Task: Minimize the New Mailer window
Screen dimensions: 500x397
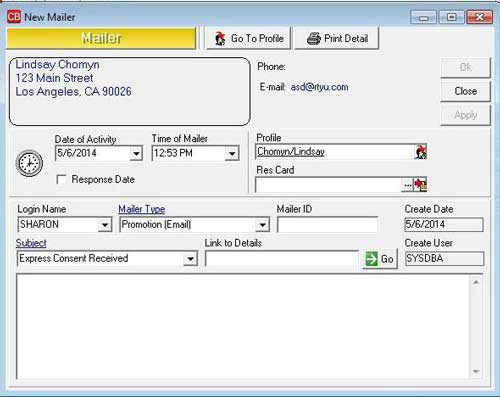Action: click(423, 17)
